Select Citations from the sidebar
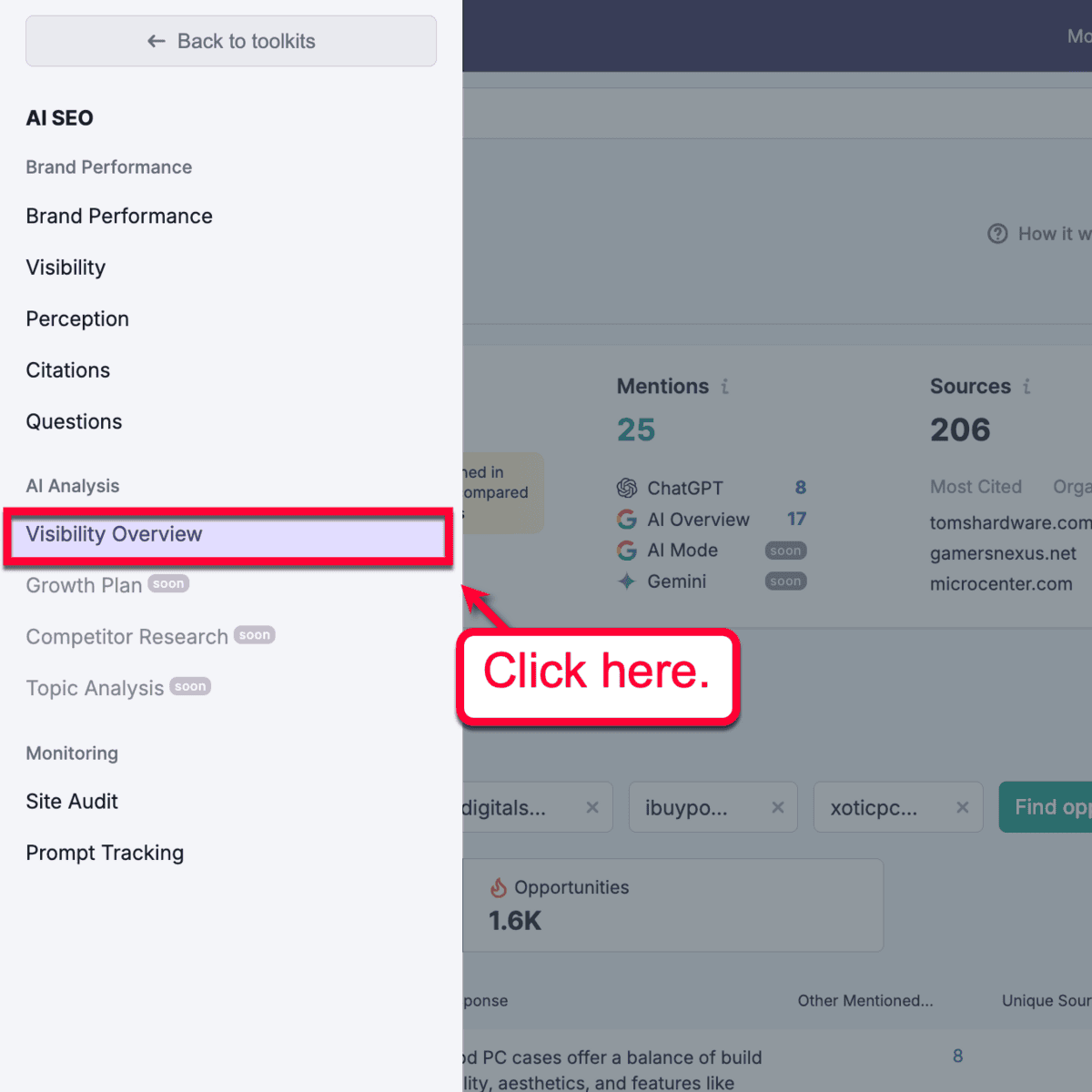 pos(67,369)
